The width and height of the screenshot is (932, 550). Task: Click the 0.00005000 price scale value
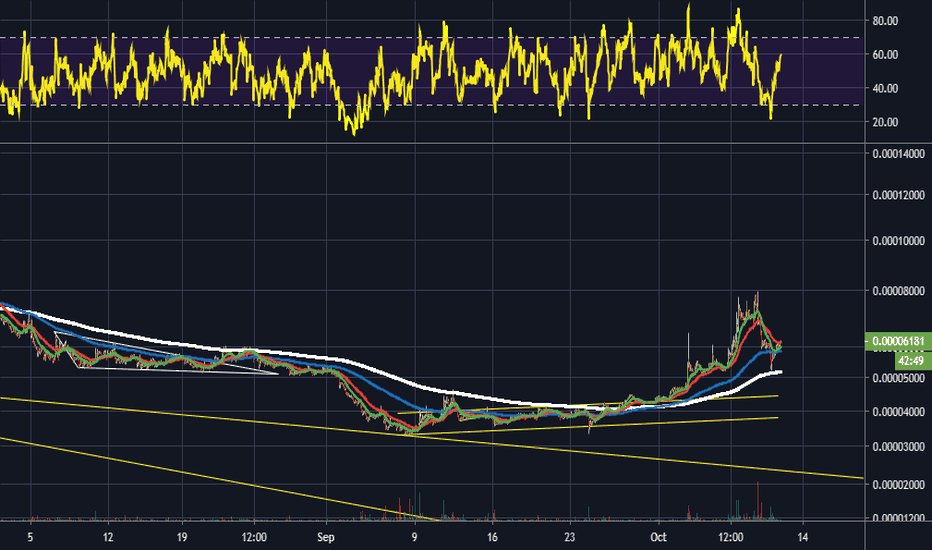click(x=898, y=378)
